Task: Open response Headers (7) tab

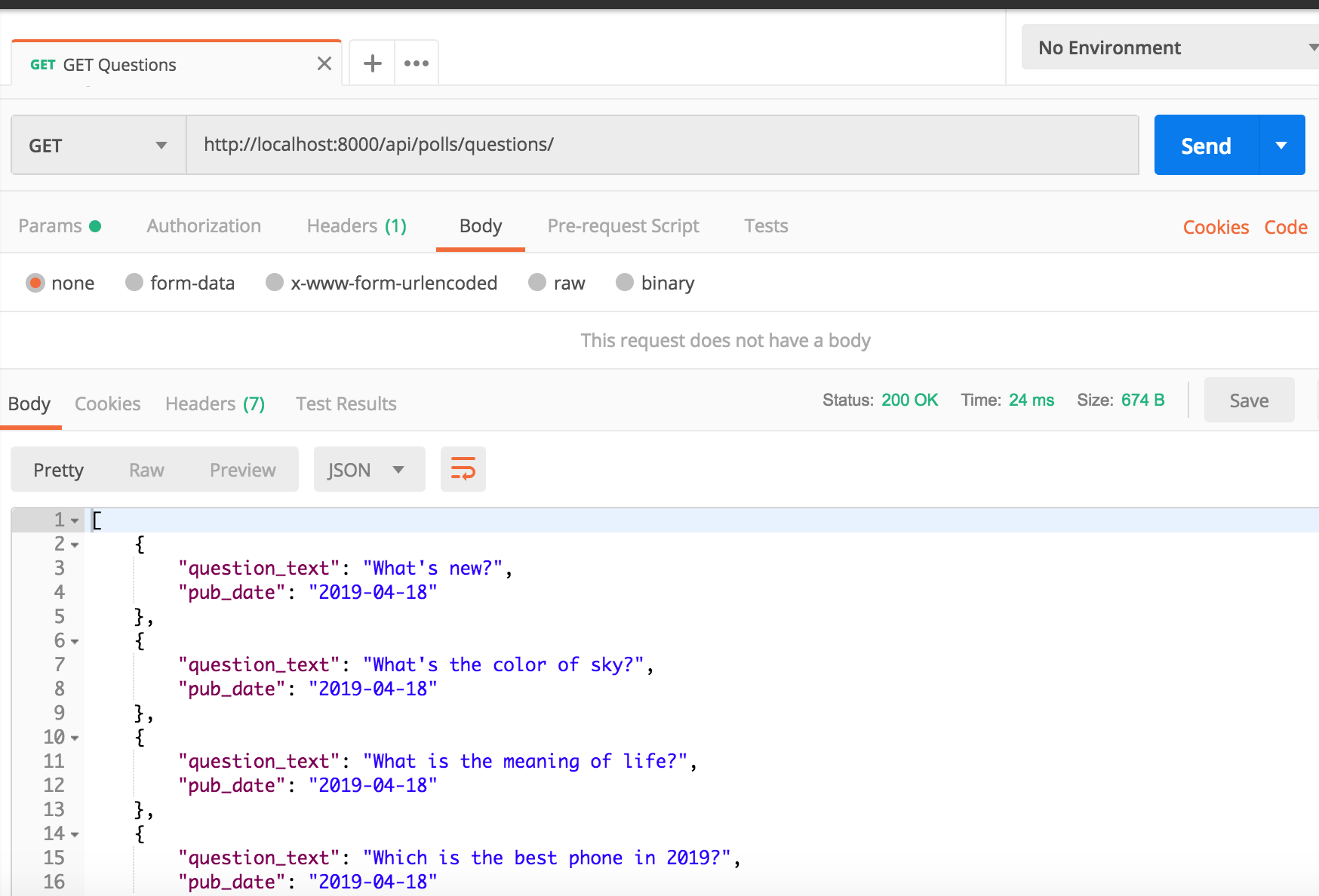Action: [x=215, y=404]
